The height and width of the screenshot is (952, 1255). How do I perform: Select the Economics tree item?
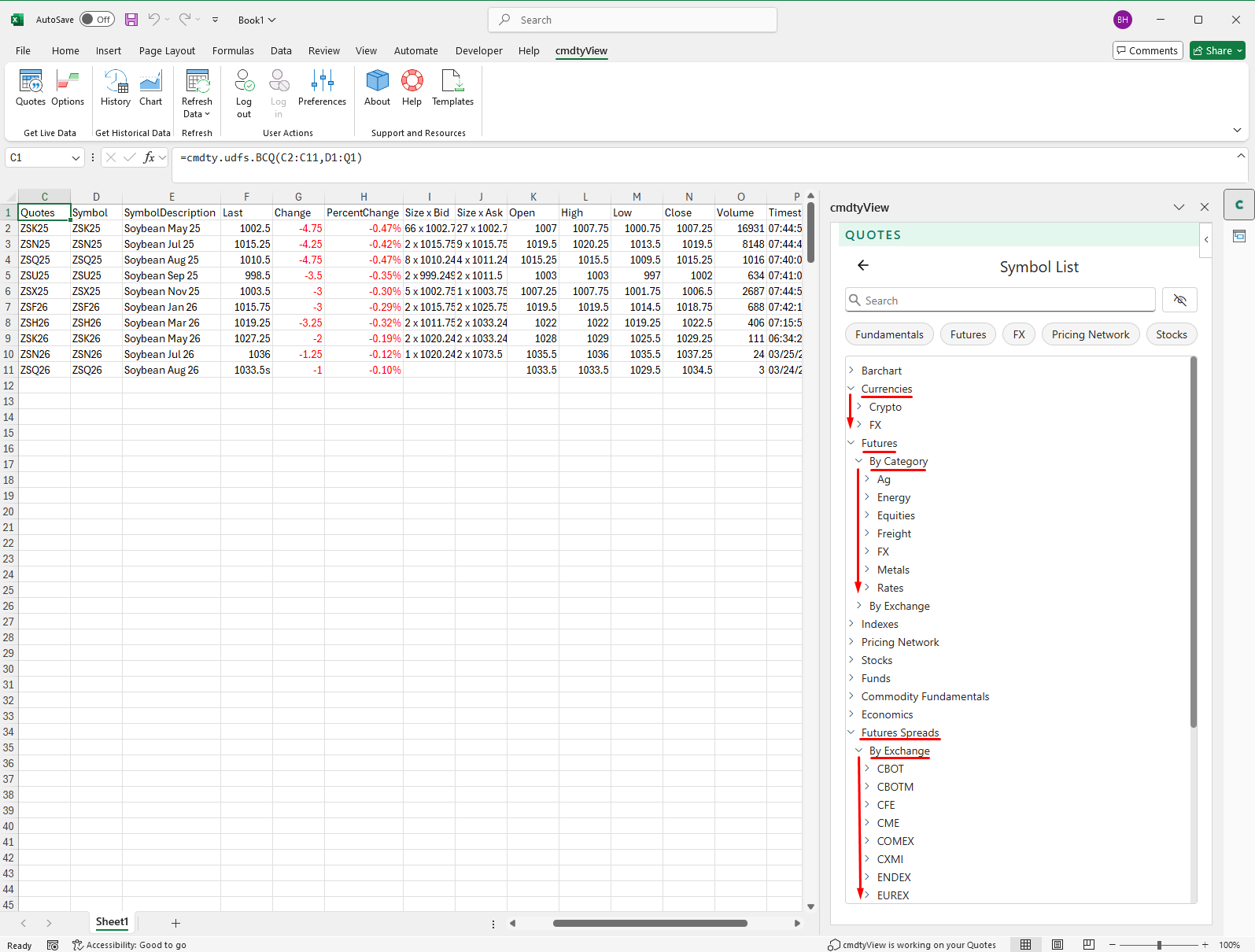(x=887, y=714)
